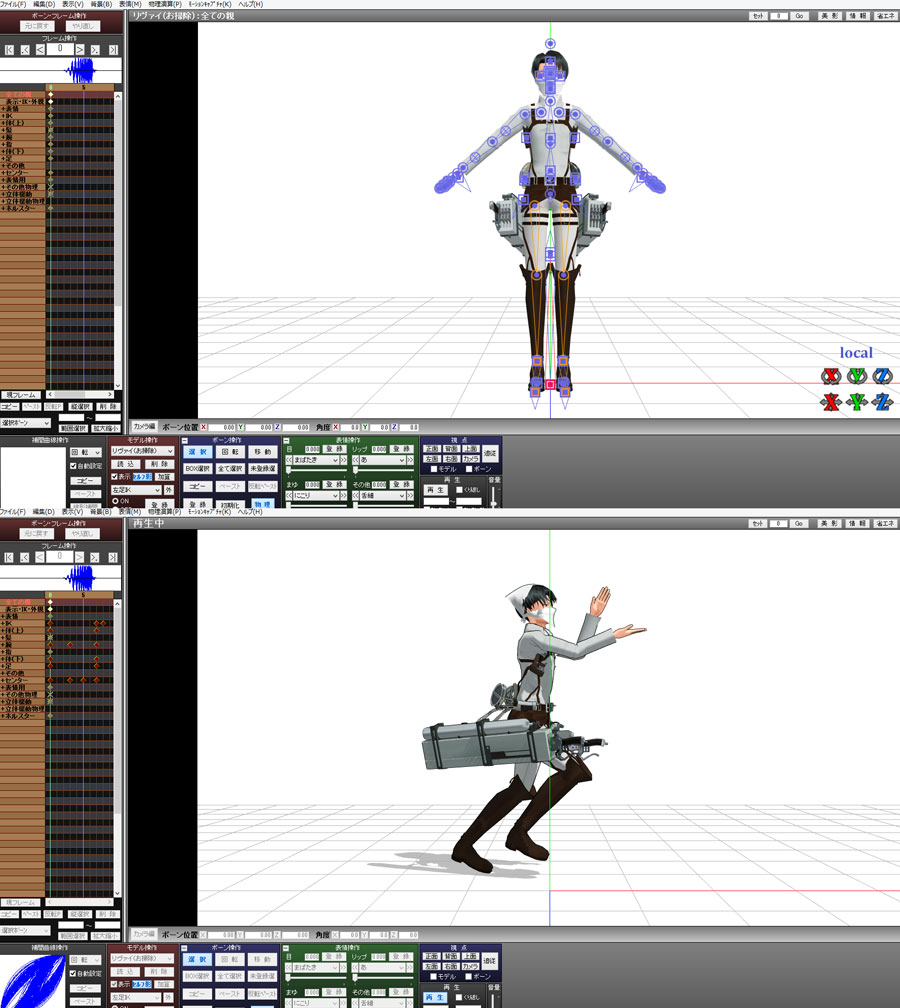Click リップ morph slider in top window
Screen dimensions: 900x1008
click(382, 470)
